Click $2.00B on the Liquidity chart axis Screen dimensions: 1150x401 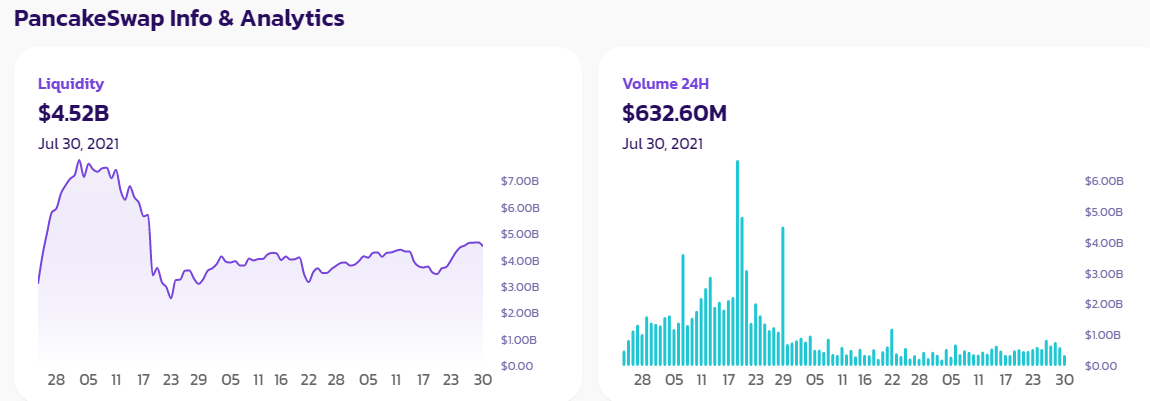point(519,313)
